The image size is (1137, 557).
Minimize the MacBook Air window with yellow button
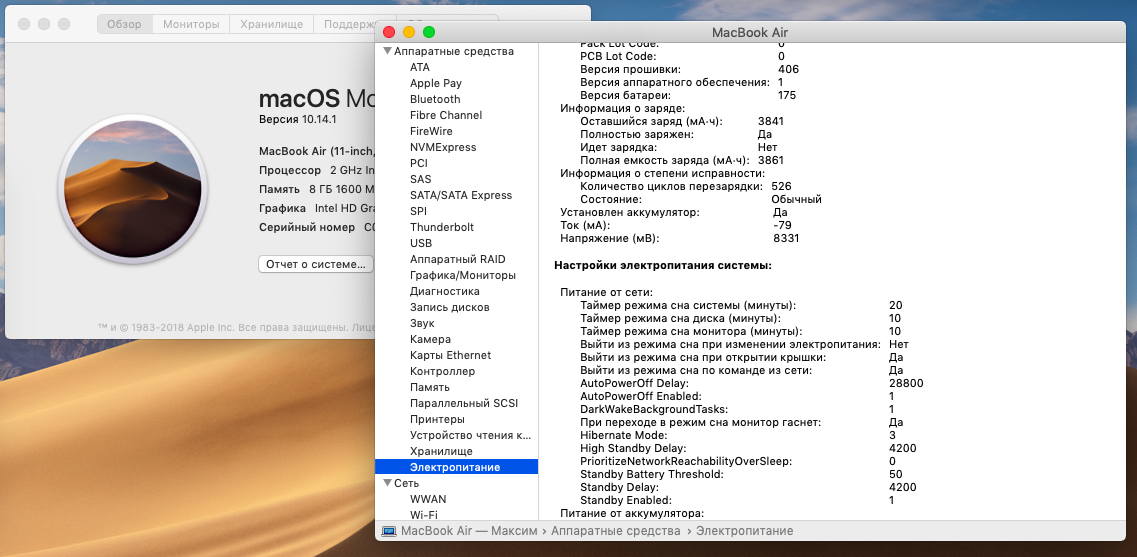(409, 32)
